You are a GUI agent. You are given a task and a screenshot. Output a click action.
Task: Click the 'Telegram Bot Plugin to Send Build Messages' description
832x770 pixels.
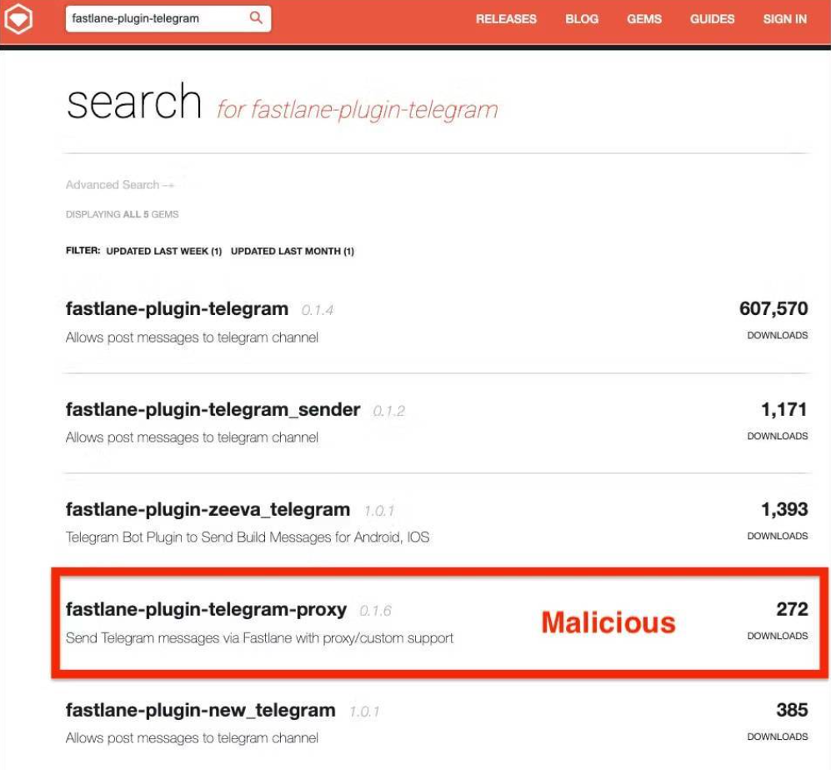(x=247, y=538)
